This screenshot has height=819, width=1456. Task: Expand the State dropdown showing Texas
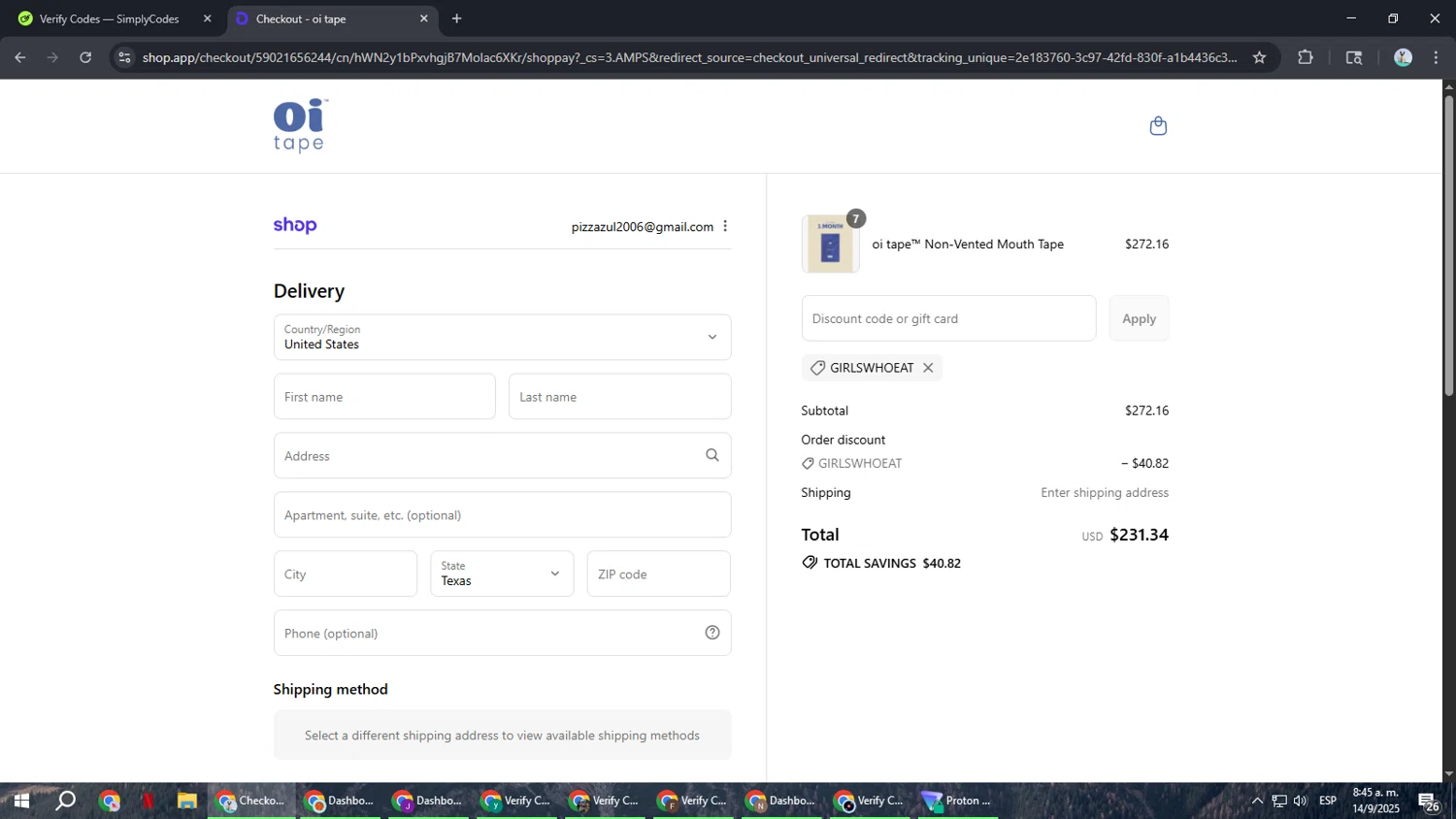(502, 573)
